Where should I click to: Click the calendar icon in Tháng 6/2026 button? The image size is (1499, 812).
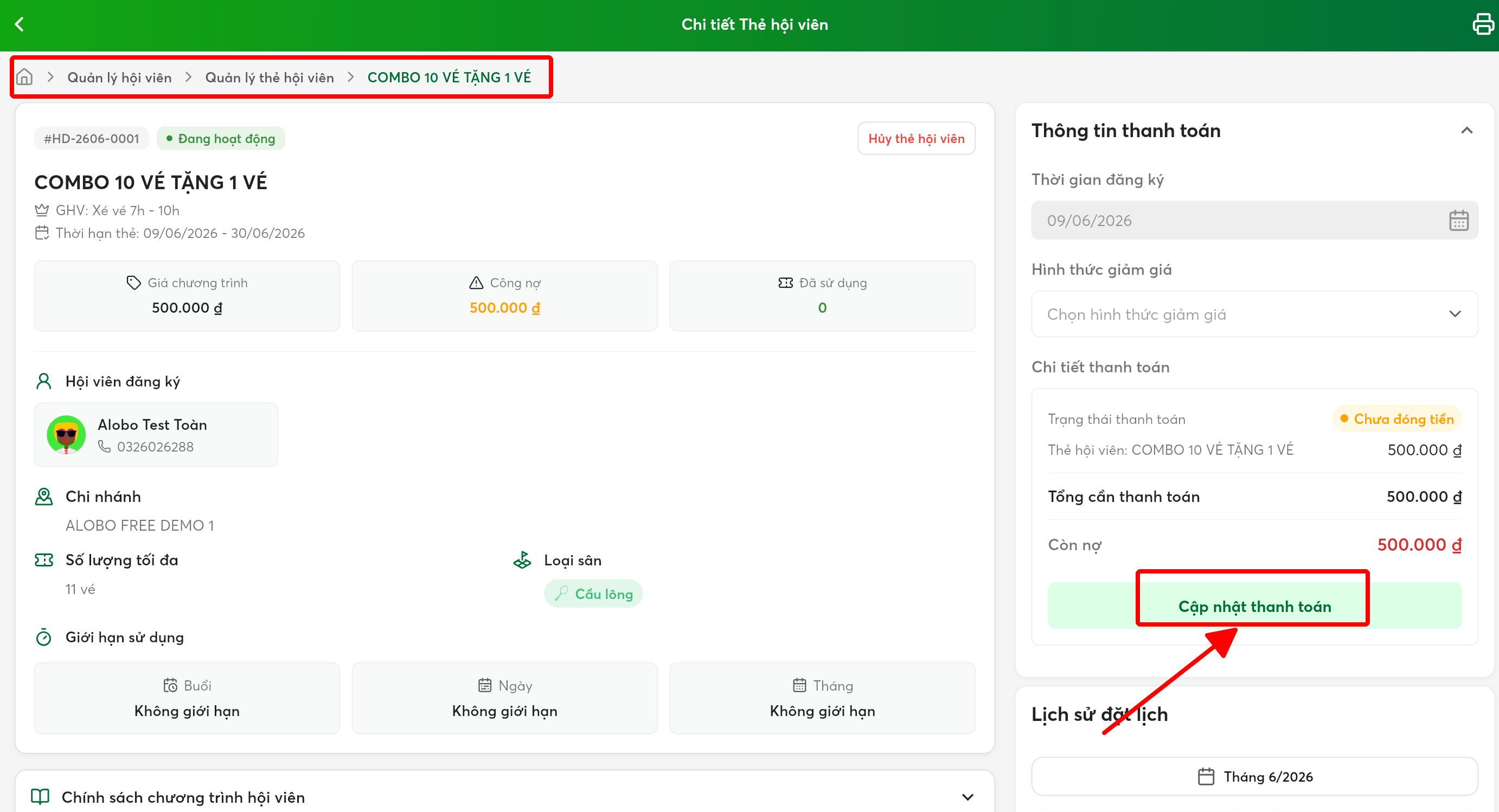1206,776
